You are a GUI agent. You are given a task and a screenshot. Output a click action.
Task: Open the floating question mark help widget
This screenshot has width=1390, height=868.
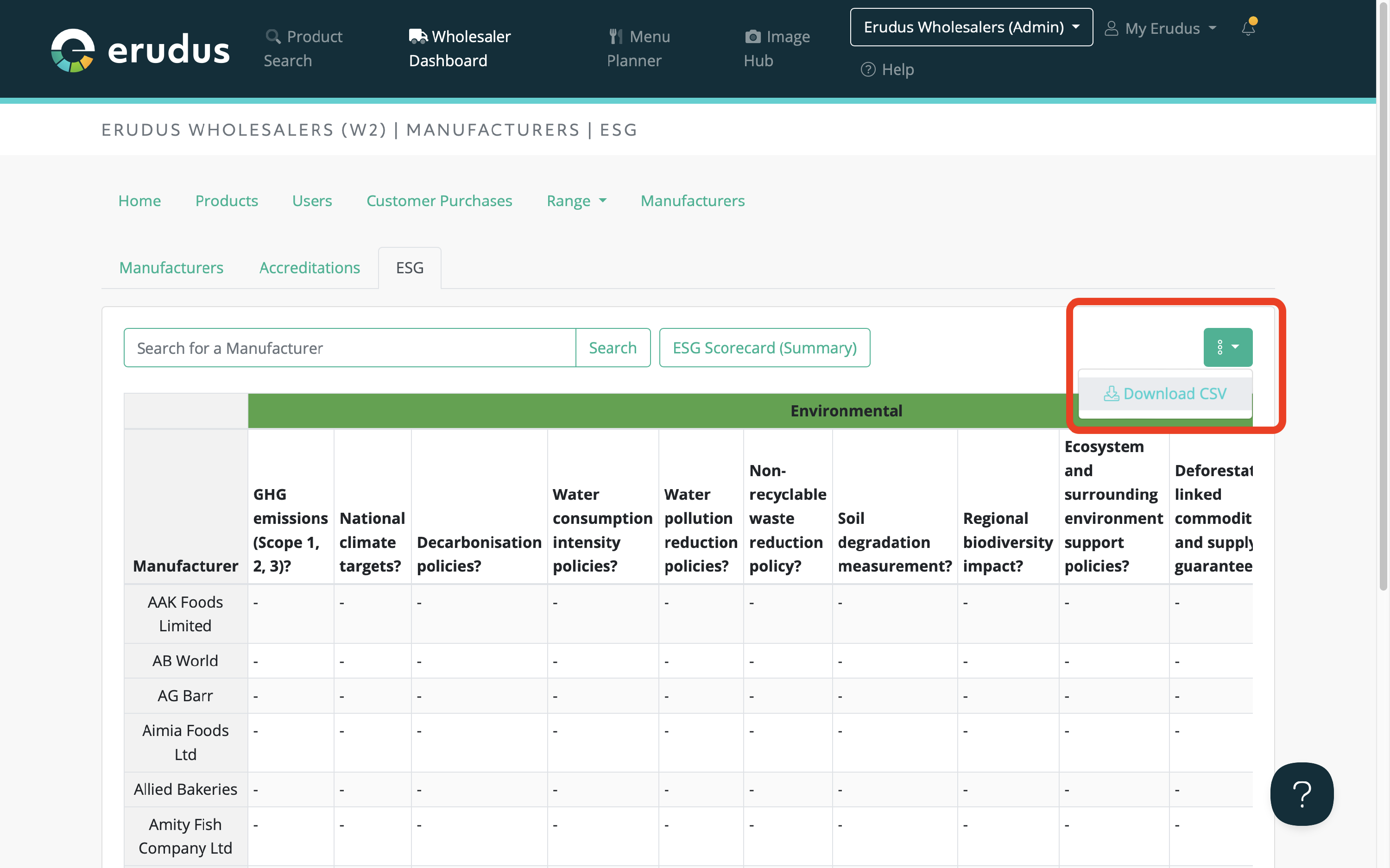tap(1301, 793)
